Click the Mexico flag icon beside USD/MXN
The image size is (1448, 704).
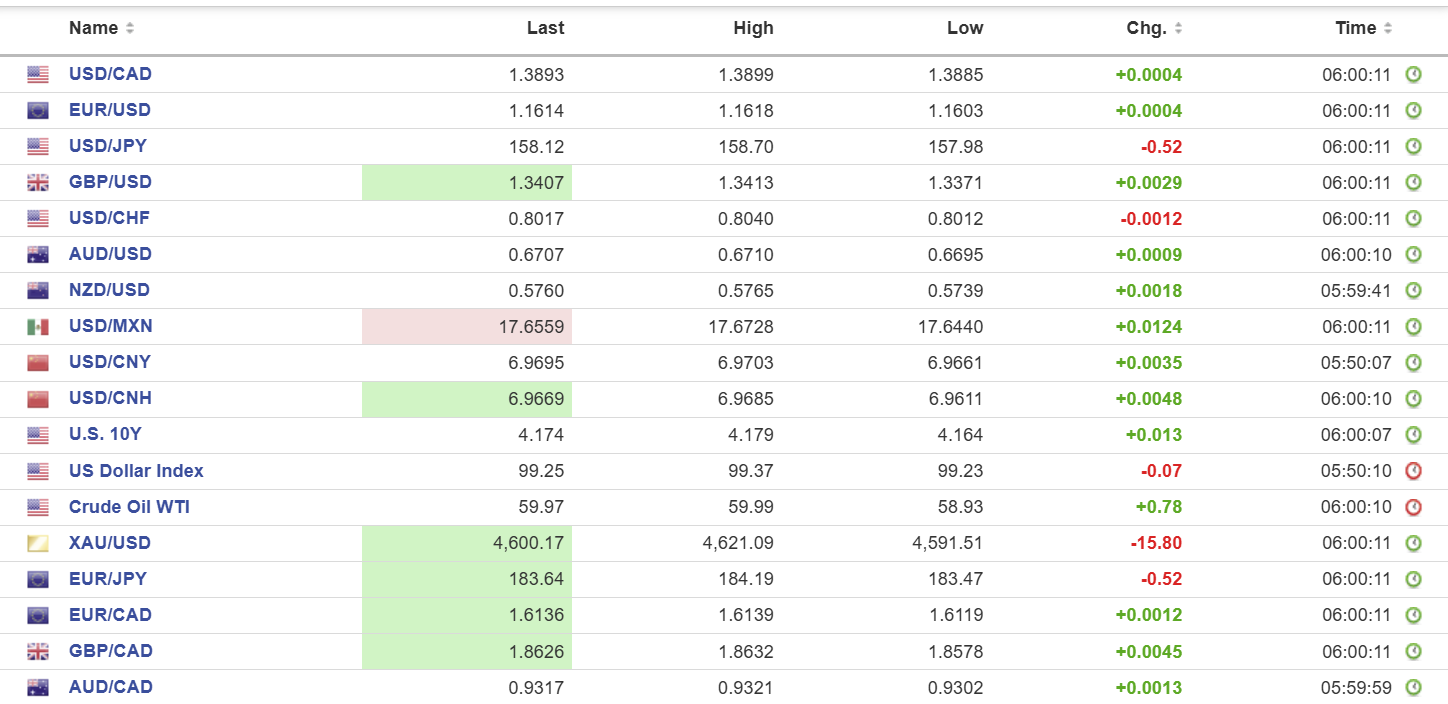(x=38, y=326)
